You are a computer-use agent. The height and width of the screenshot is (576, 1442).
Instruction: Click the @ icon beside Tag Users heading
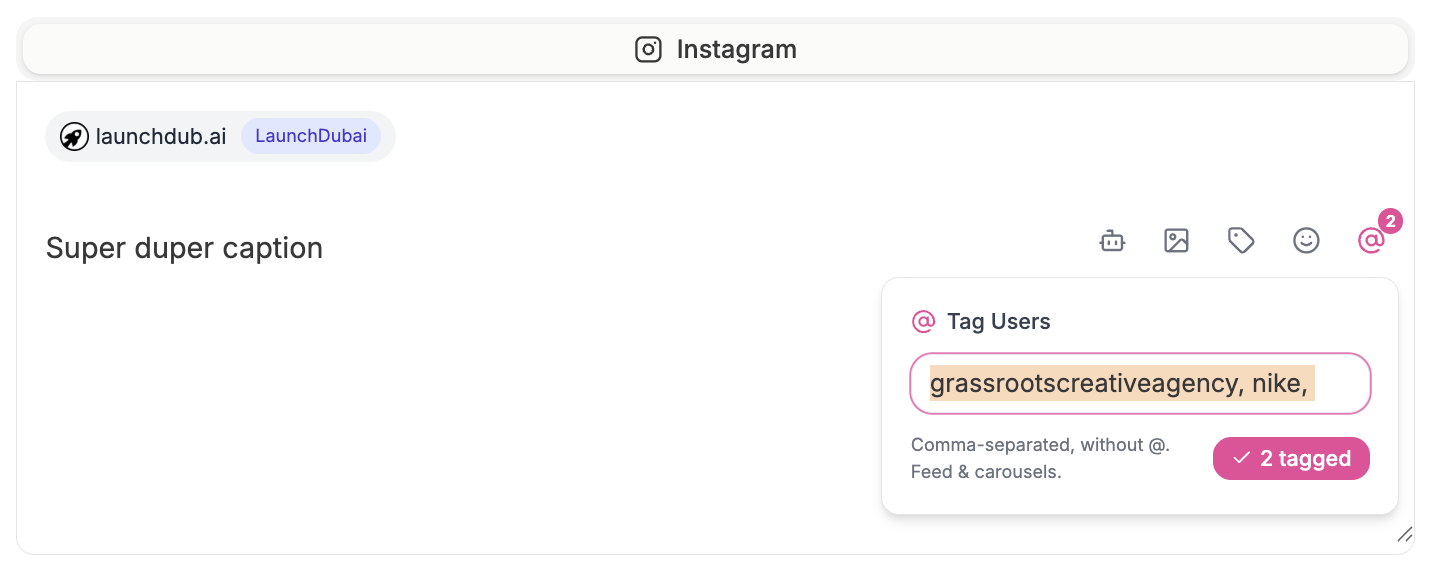(923, 321)
